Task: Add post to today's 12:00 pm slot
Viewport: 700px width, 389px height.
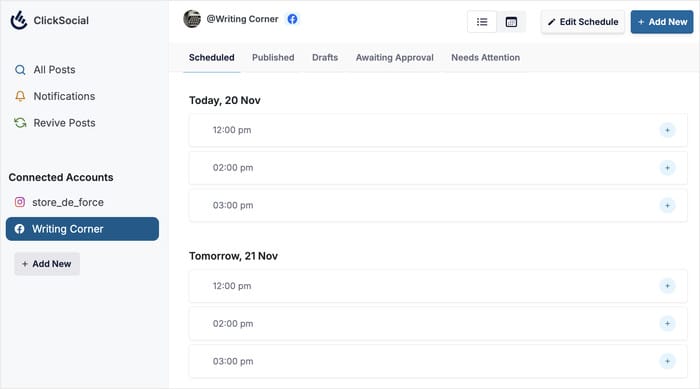Action: click(x=667, y=130)
